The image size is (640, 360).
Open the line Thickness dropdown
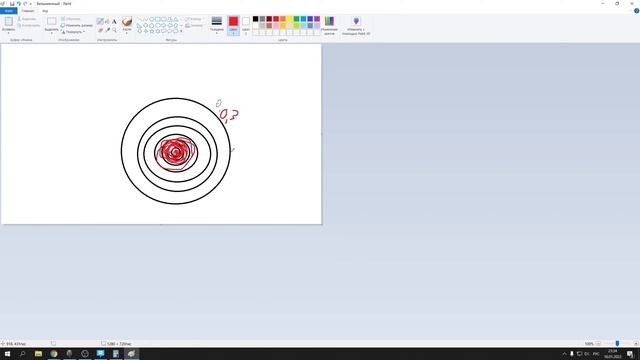tap(217, 25)
